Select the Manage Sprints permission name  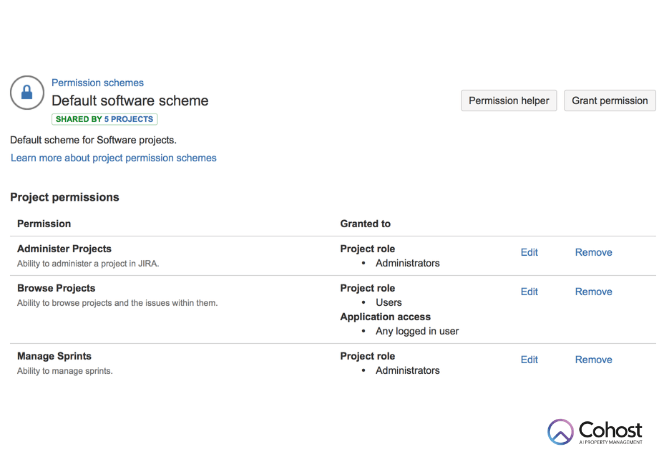54,356
